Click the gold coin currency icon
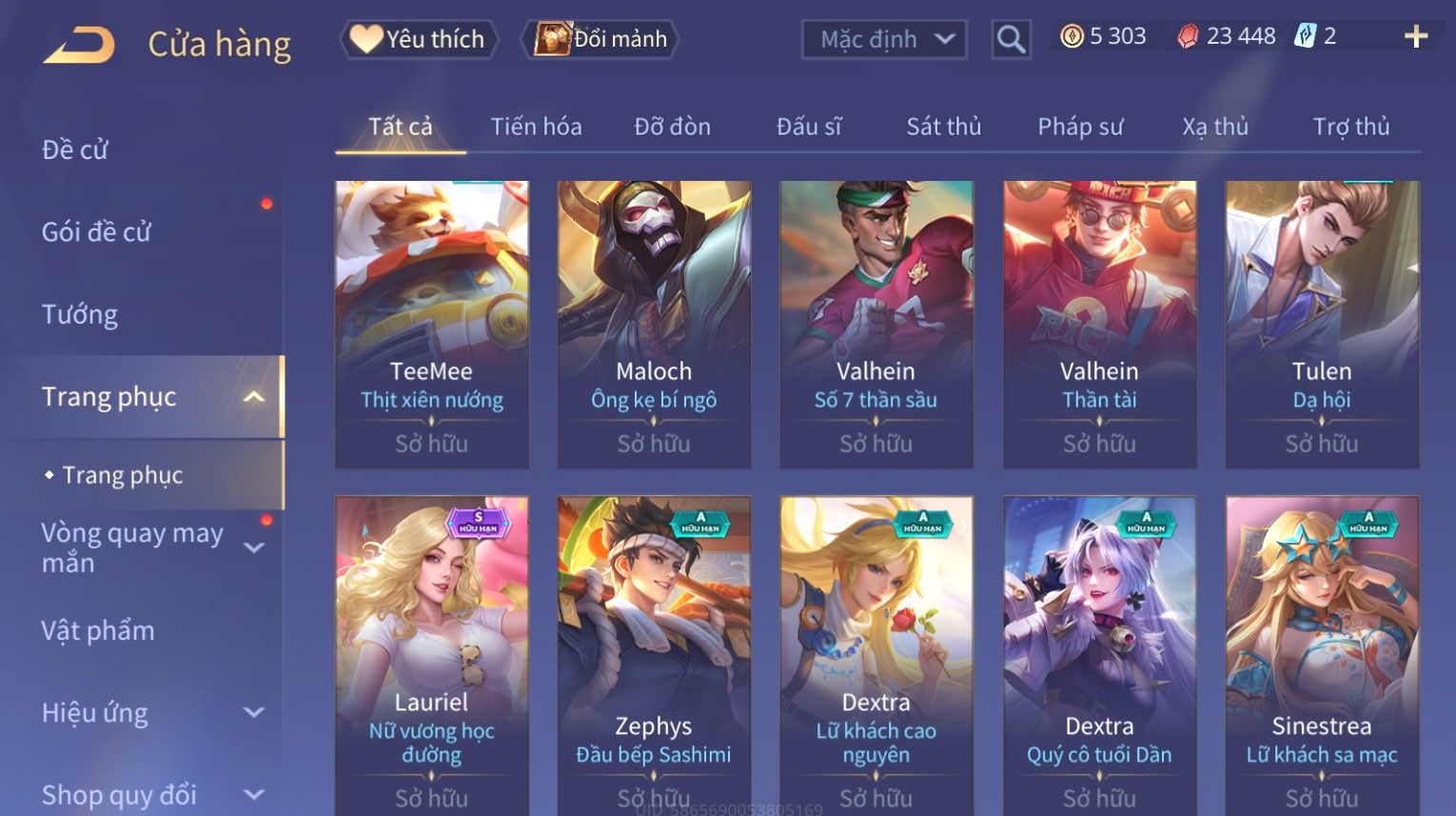The image size is (1456, 816). (1072, 37)
